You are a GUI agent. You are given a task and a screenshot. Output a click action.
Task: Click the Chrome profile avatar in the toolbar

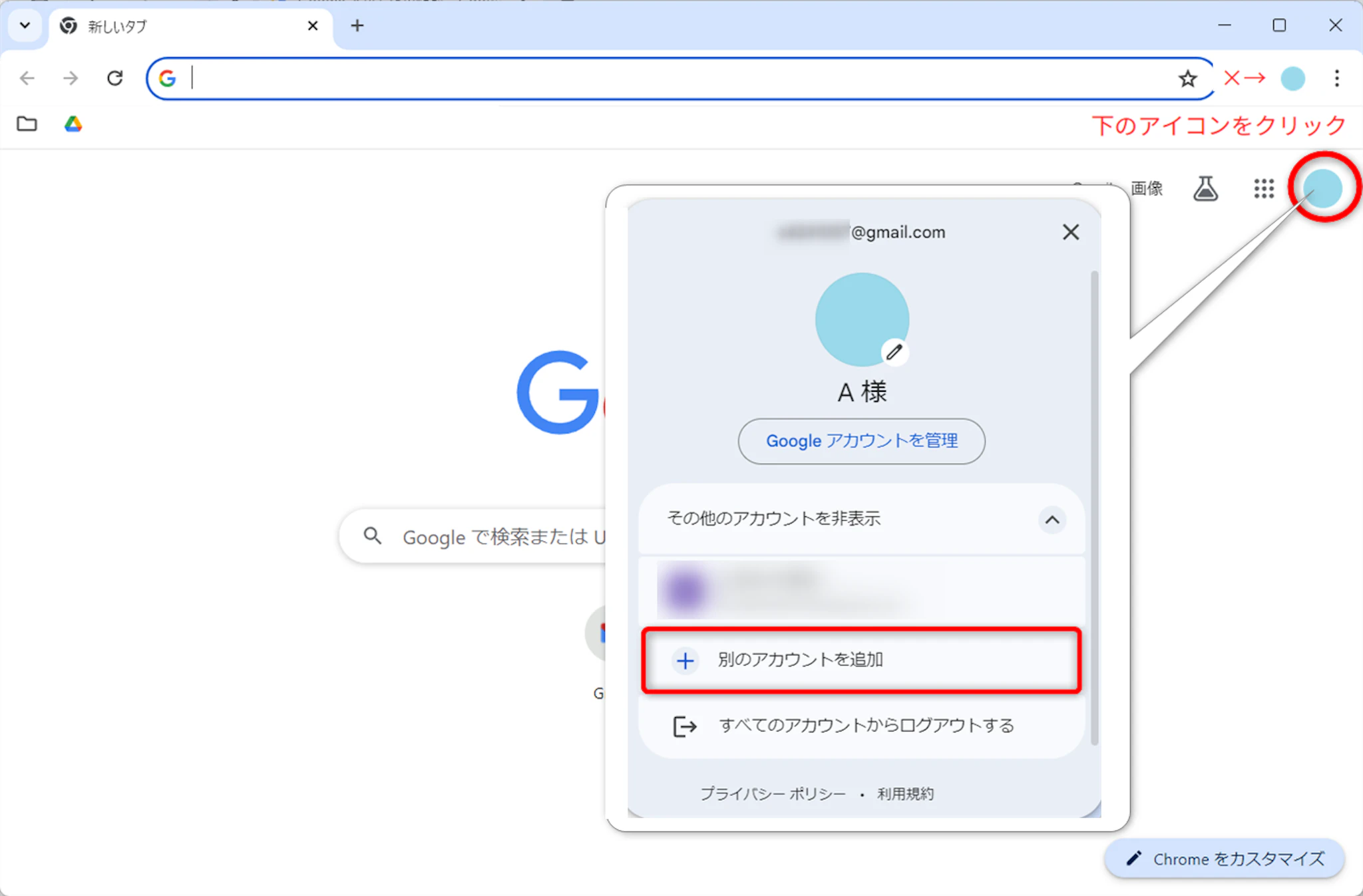point(1292,78)
